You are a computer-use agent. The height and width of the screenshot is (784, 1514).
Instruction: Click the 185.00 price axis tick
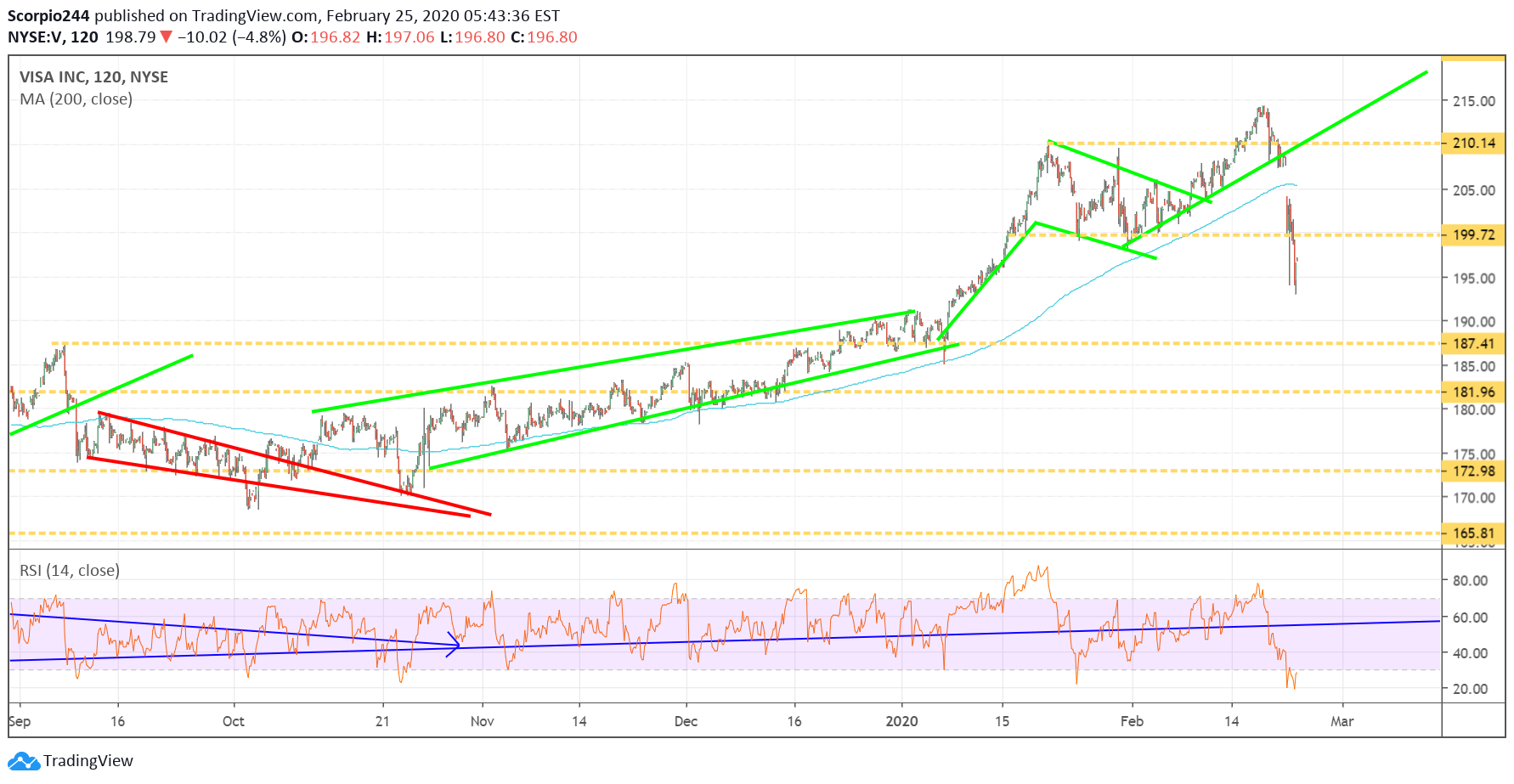[1474, 367]
